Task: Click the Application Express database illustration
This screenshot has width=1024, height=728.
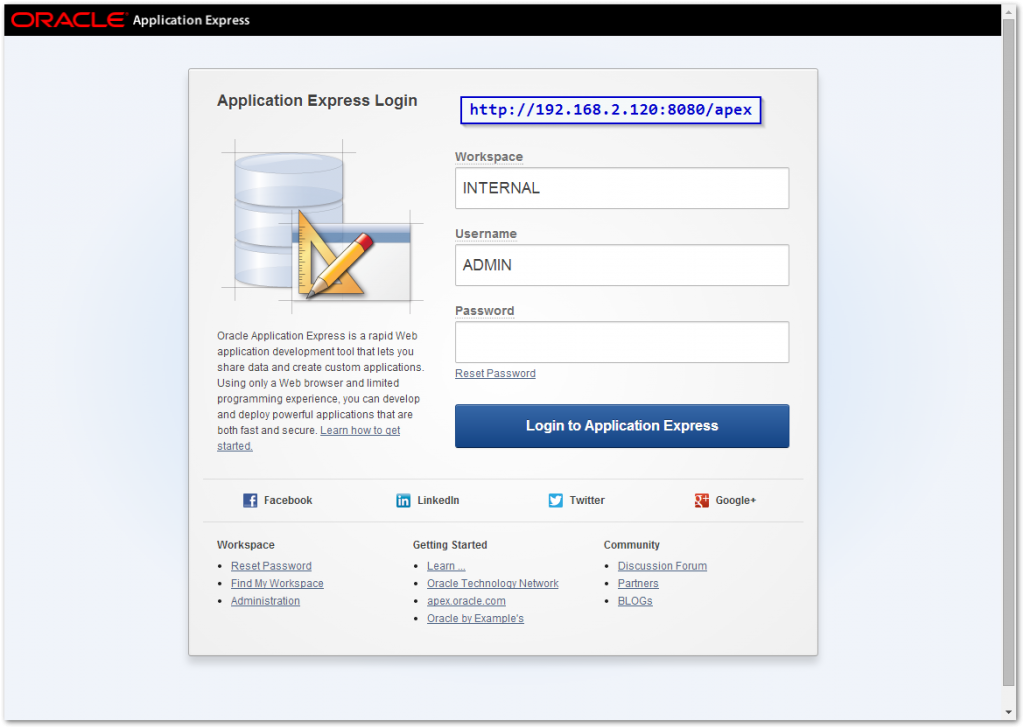Action: pos(316,225)
